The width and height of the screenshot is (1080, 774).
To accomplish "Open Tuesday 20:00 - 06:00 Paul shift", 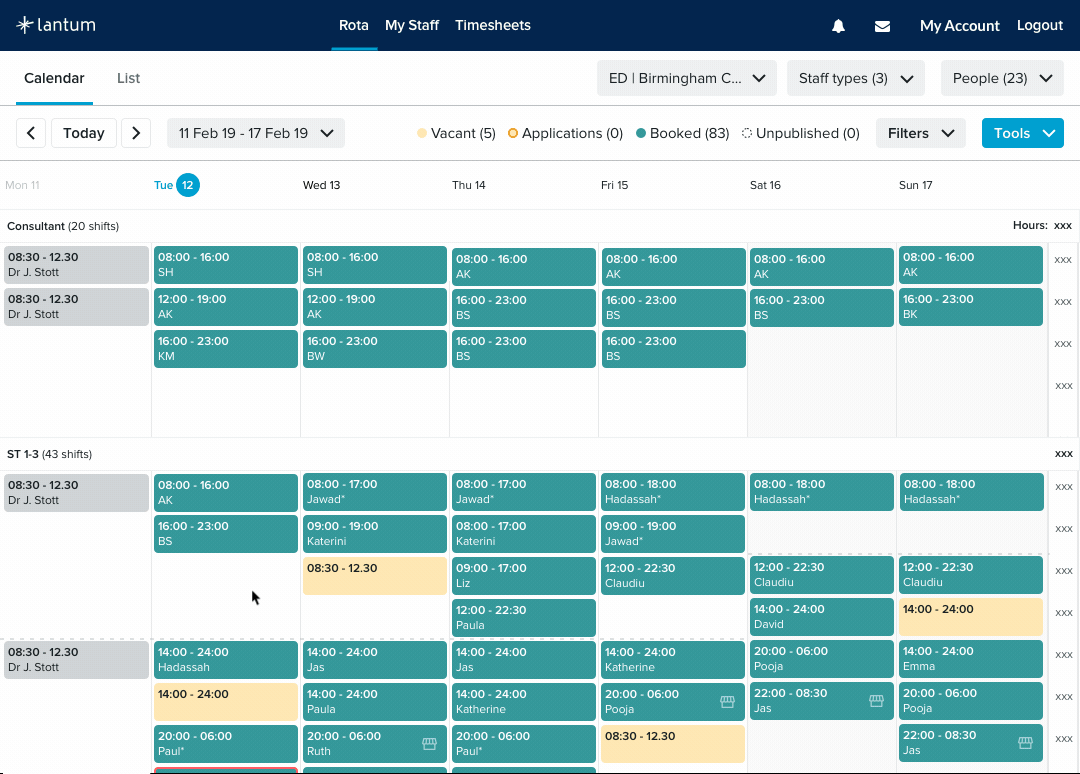I will click(x=226, y=744).
